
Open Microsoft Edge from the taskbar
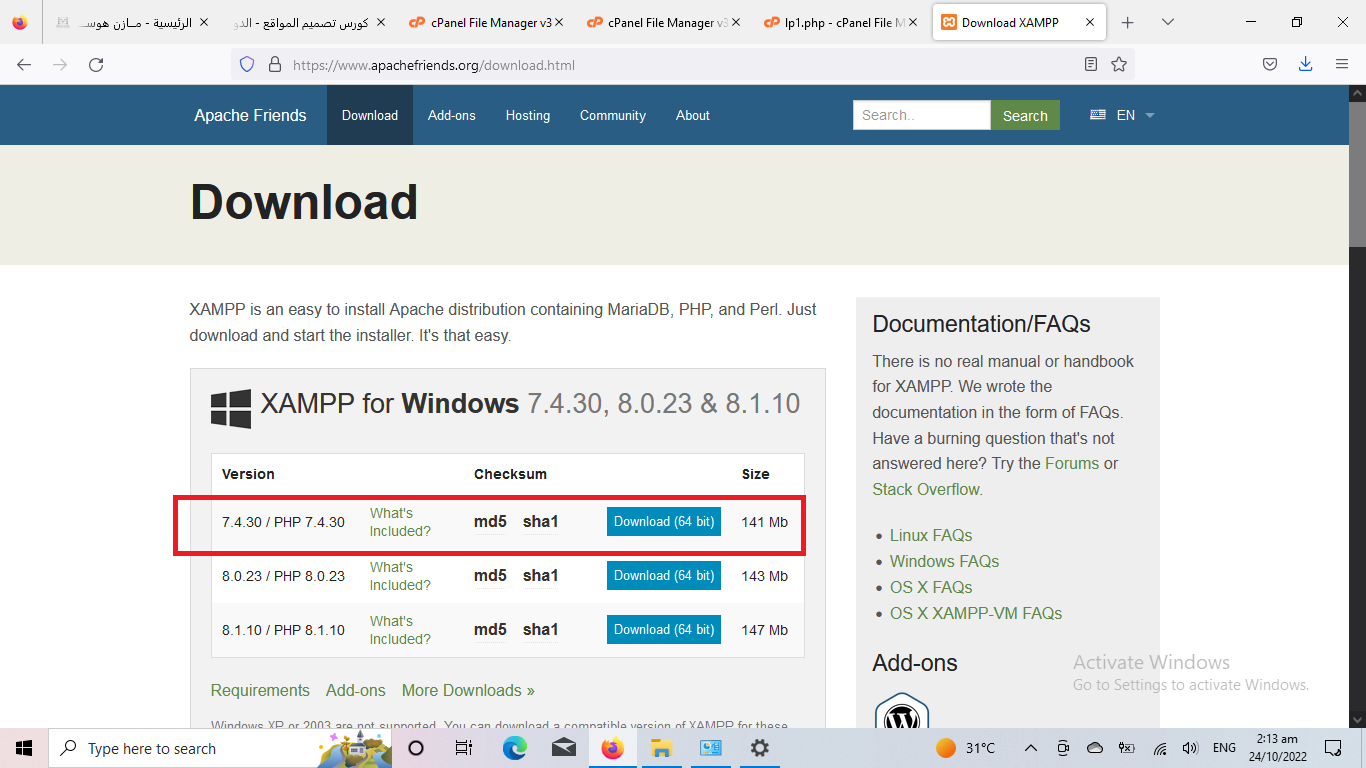click(514, 748)
